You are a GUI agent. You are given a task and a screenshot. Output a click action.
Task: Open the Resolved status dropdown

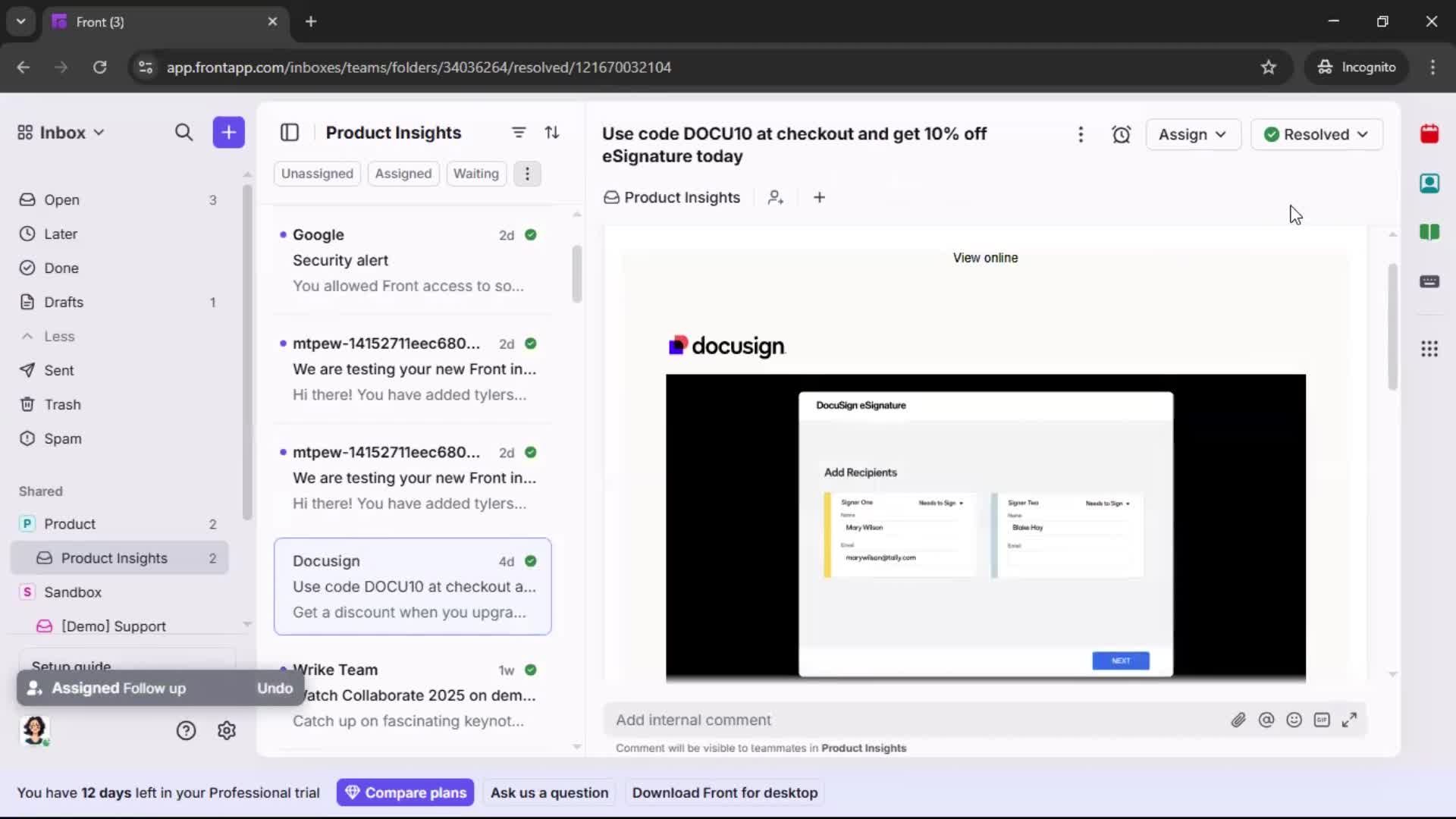[1316, 134]
